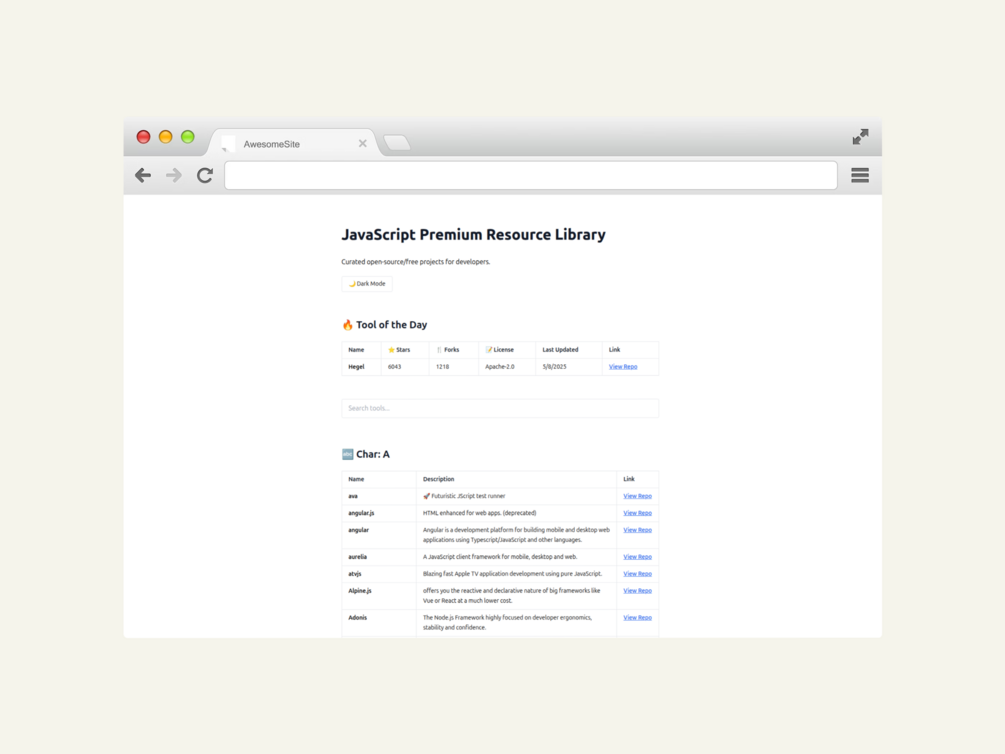Click the HTML enhanced for web apps description
Image resolution: width=1005 pixels, height=754 pixels.
coord(479,513)
